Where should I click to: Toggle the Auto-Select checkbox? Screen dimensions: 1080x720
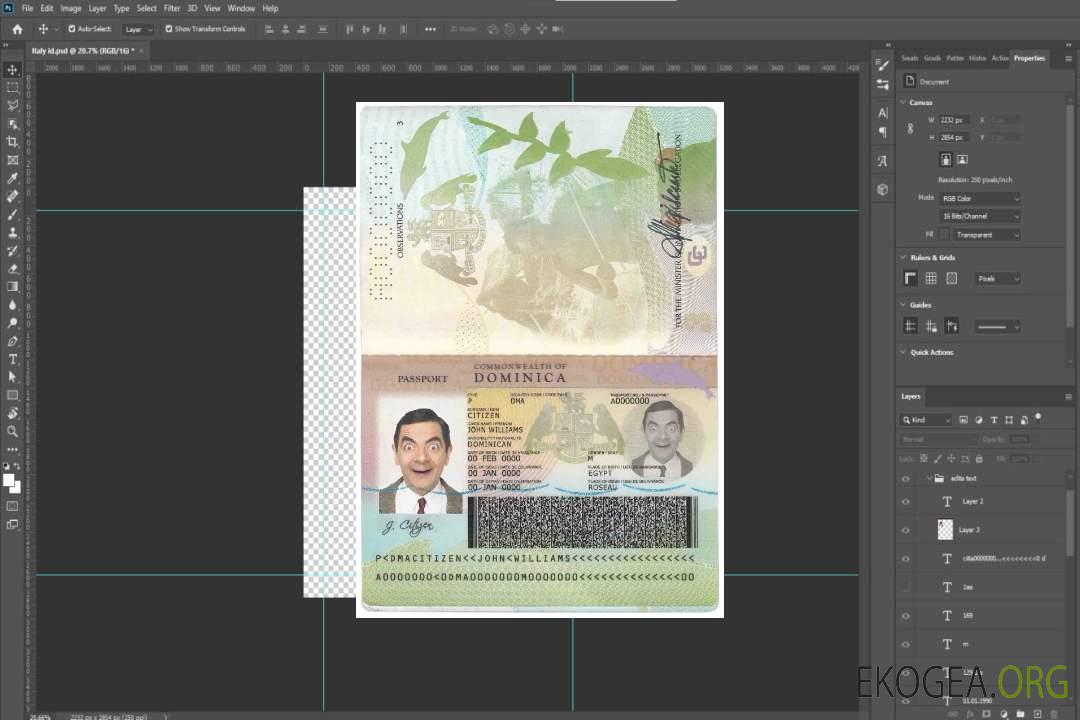tap(72, 29)
